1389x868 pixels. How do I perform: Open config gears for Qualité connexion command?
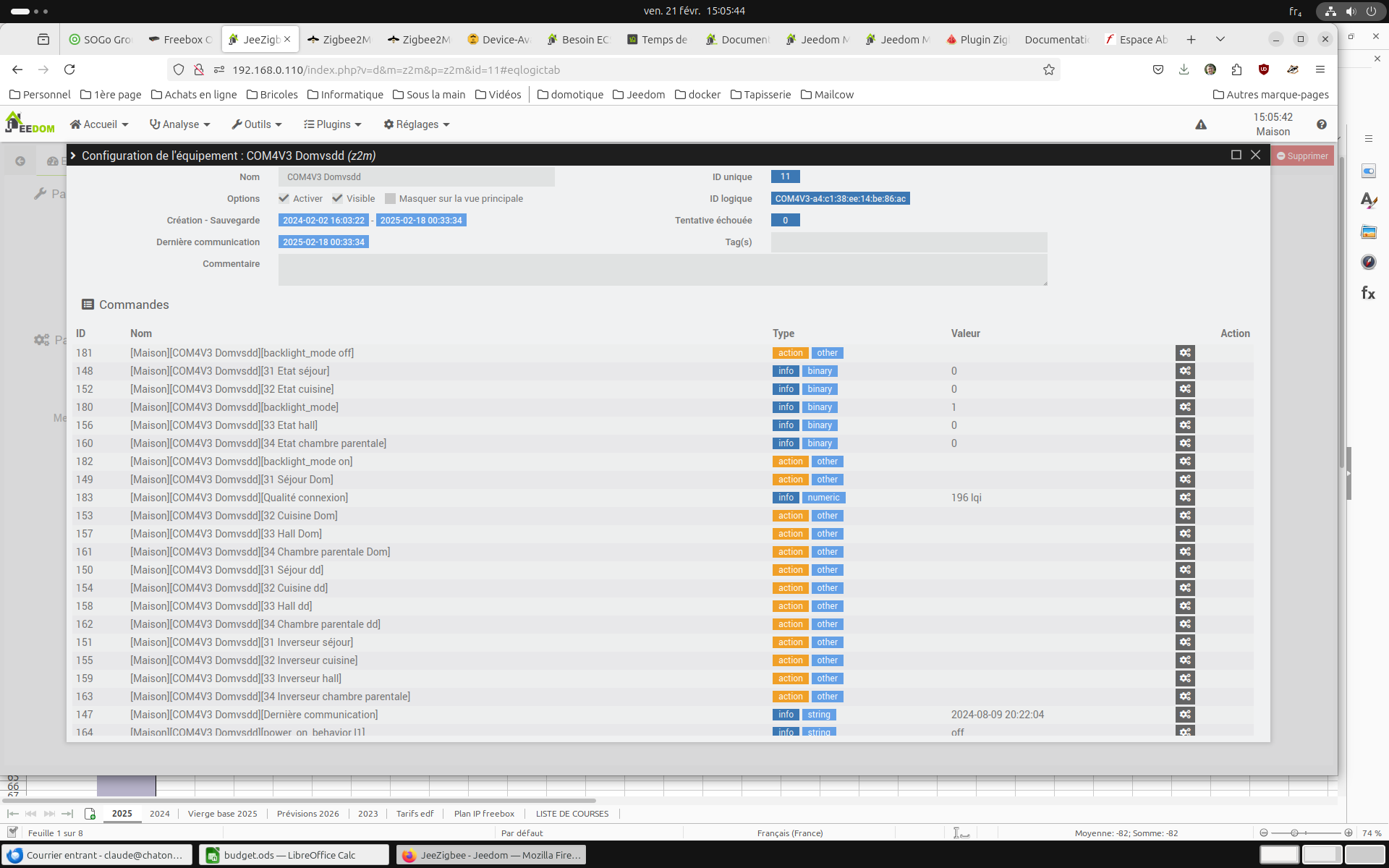1184,498
